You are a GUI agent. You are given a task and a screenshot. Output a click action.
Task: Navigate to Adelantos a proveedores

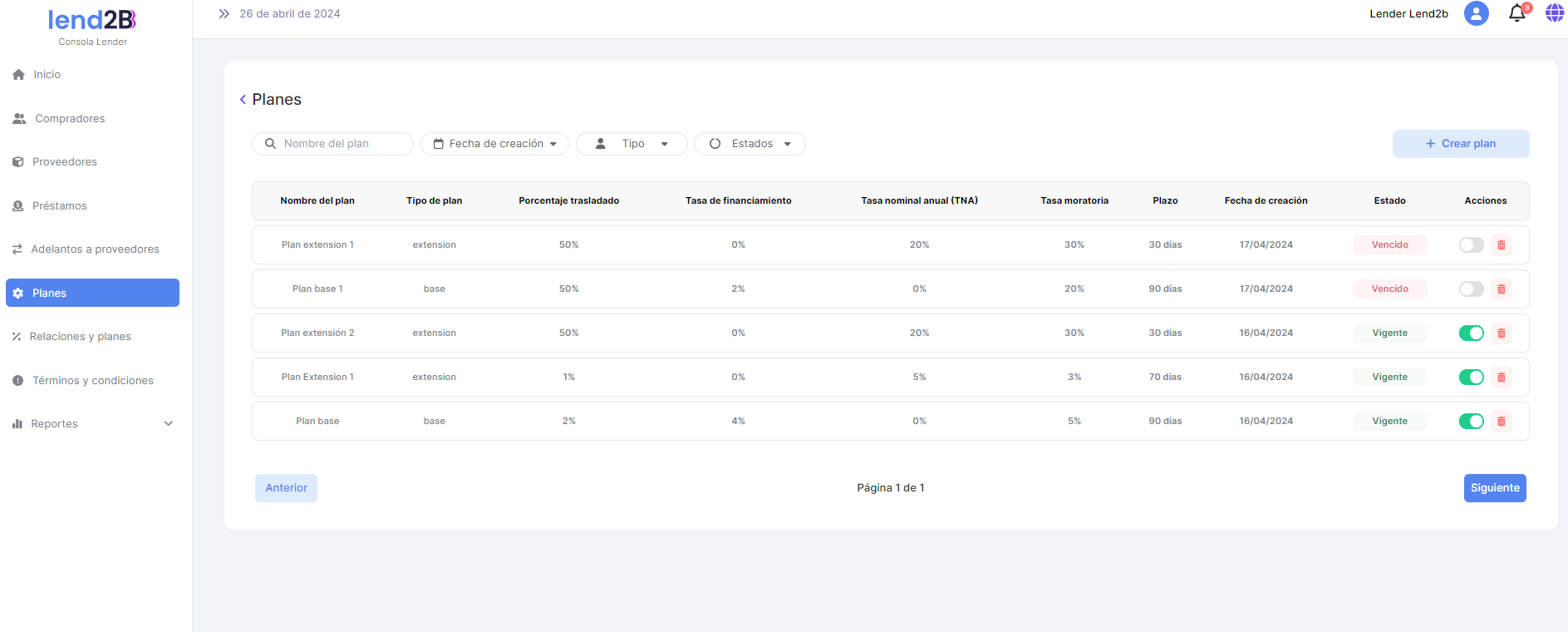(x=94, y=249)
